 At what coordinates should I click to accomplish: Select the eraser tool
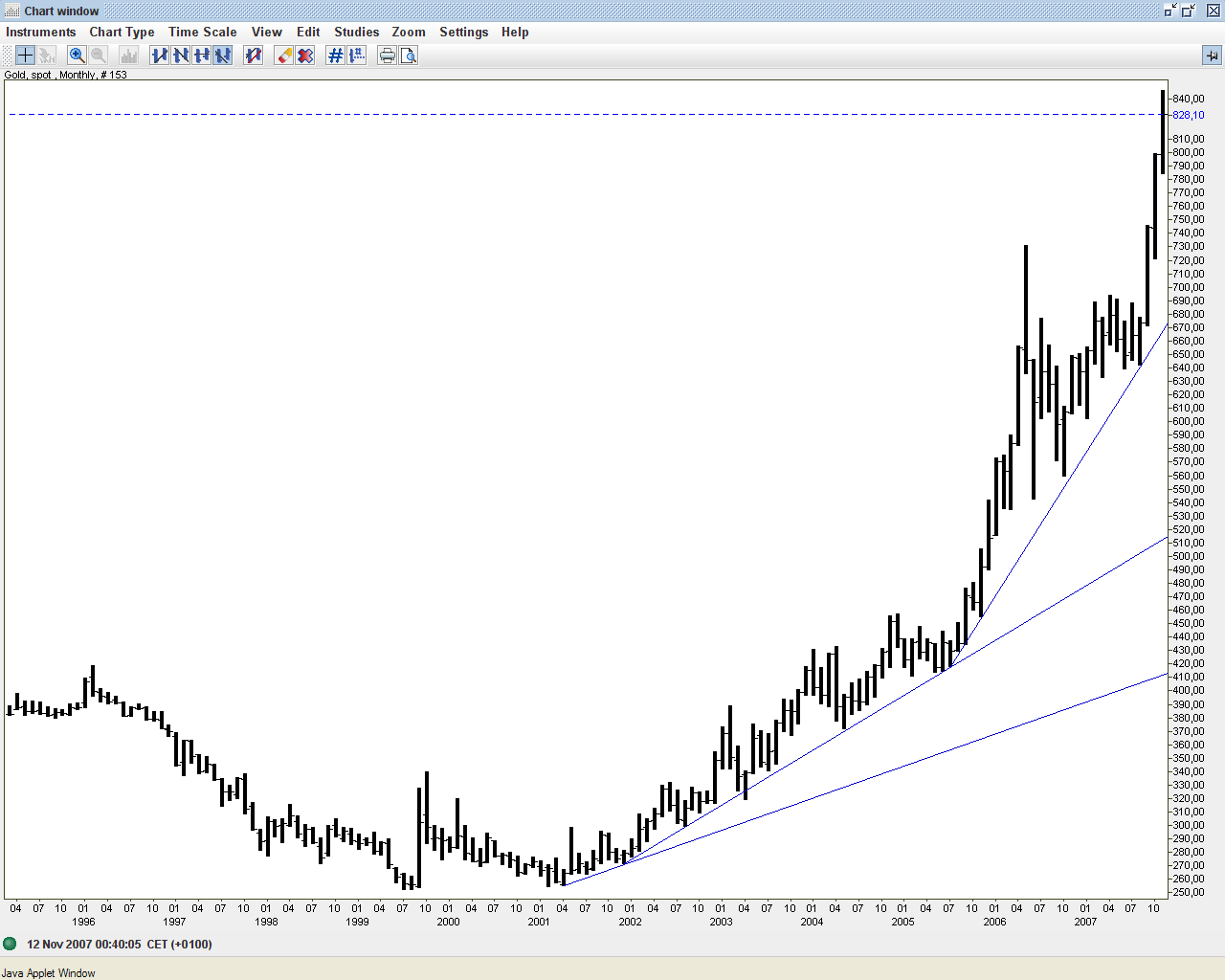284,56
